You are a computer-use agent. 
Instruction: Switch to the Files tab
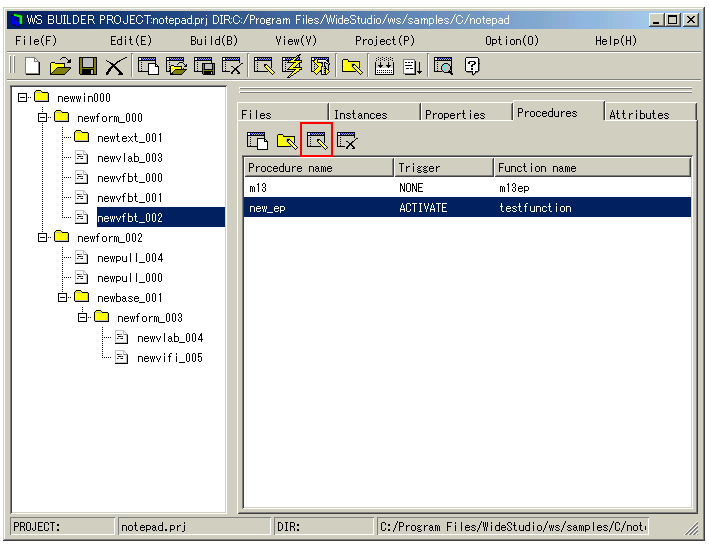click(257, 114)
